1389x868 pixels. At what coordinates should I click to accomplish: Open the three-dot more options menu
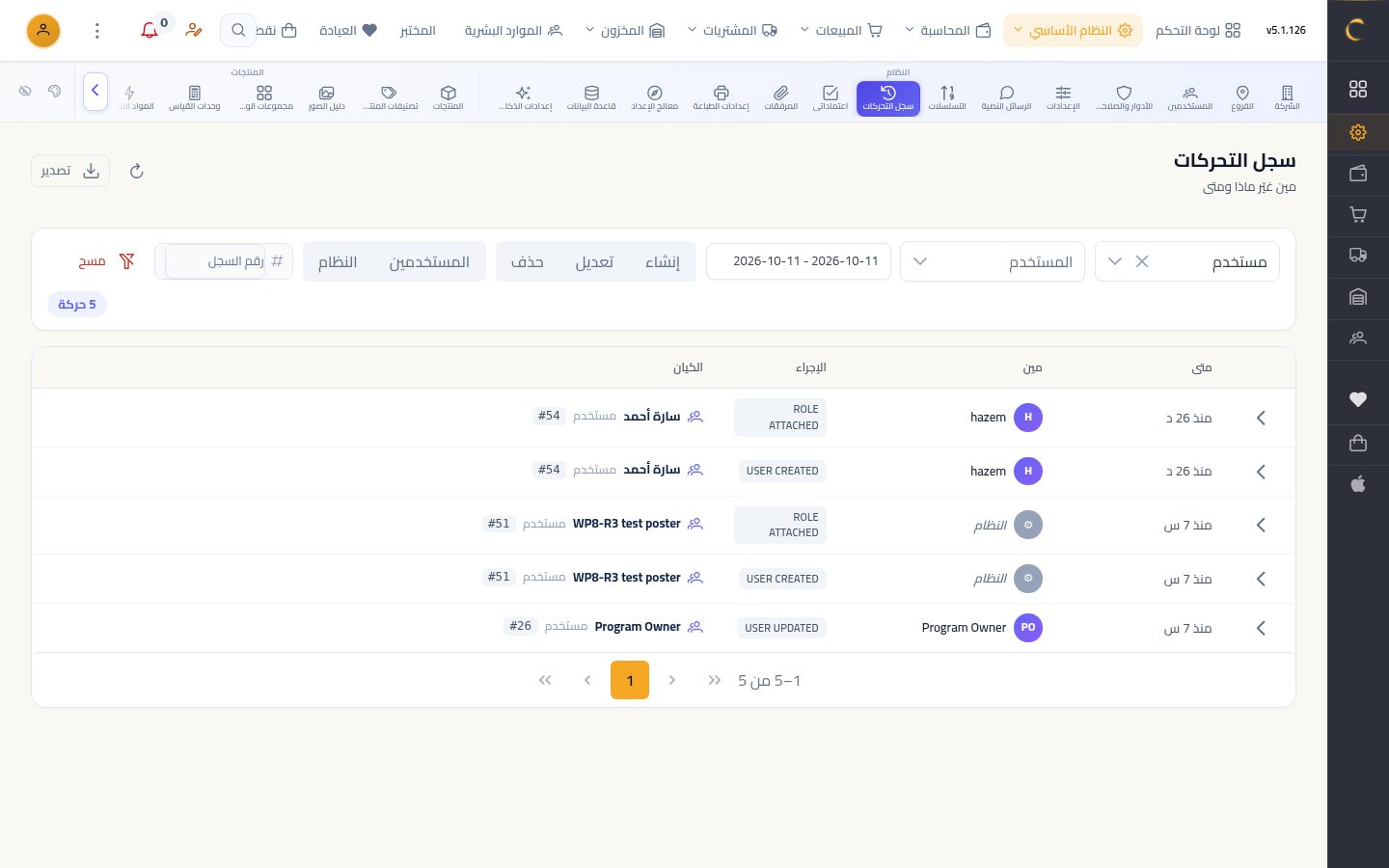97,30
